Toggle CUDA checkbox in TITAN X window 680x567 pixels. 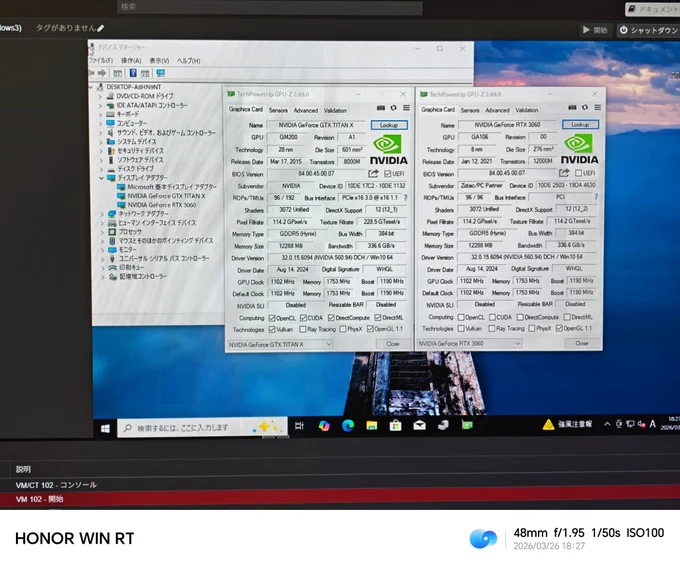303,318
